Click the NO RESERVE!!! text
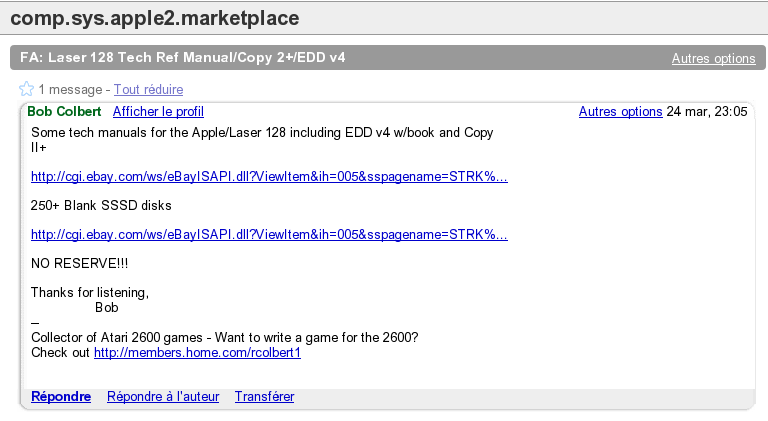 (79, 264)
